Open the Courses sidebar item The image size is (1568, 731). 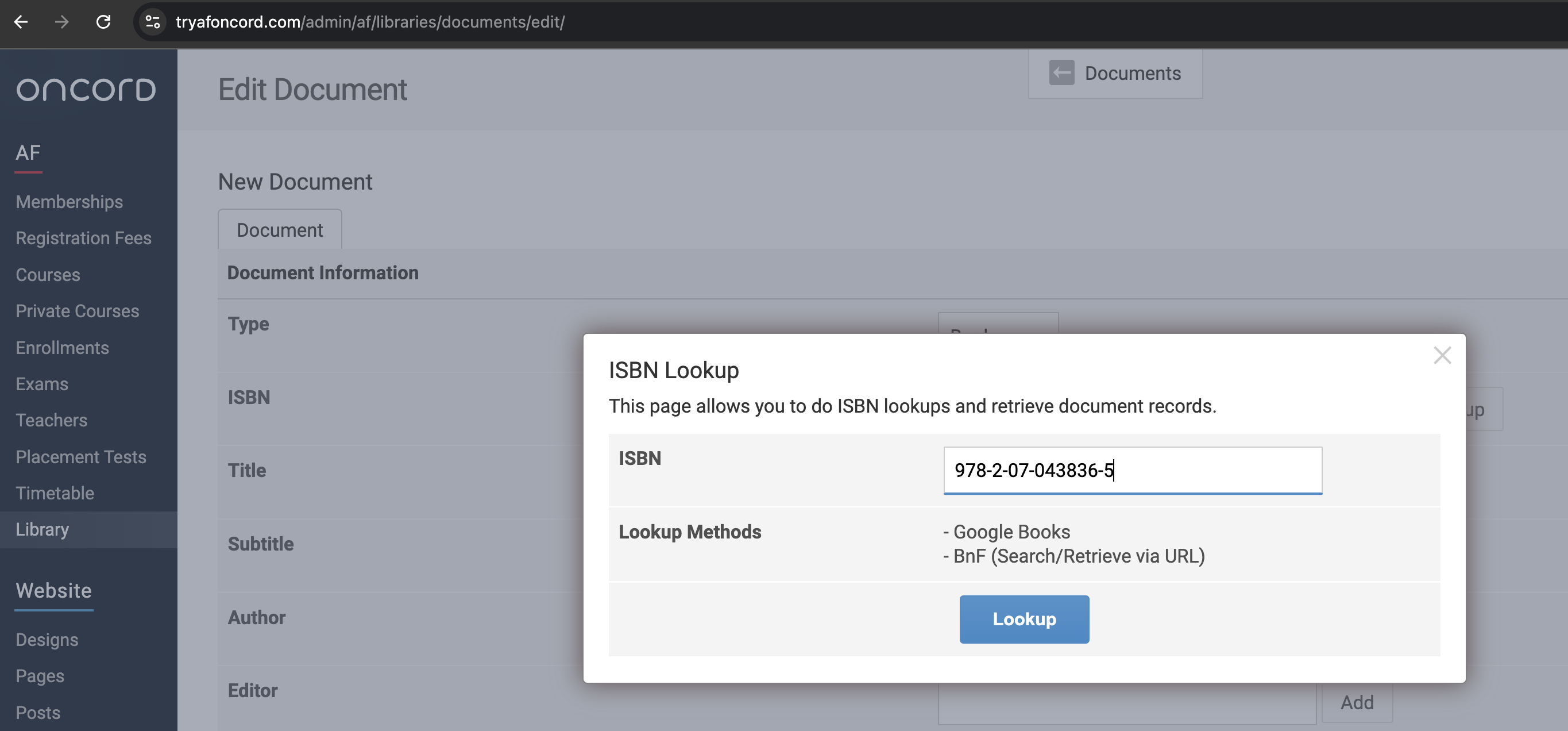point(48,275)
